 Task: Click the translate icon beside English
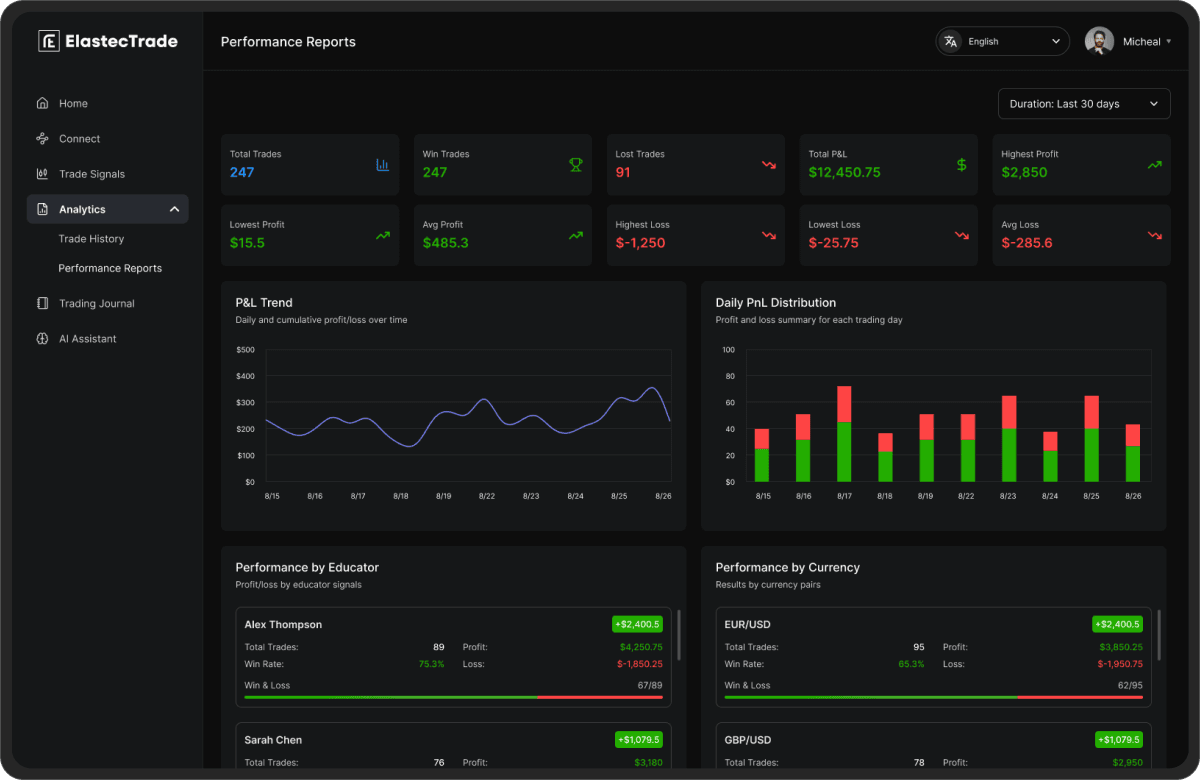pos(950,41)
